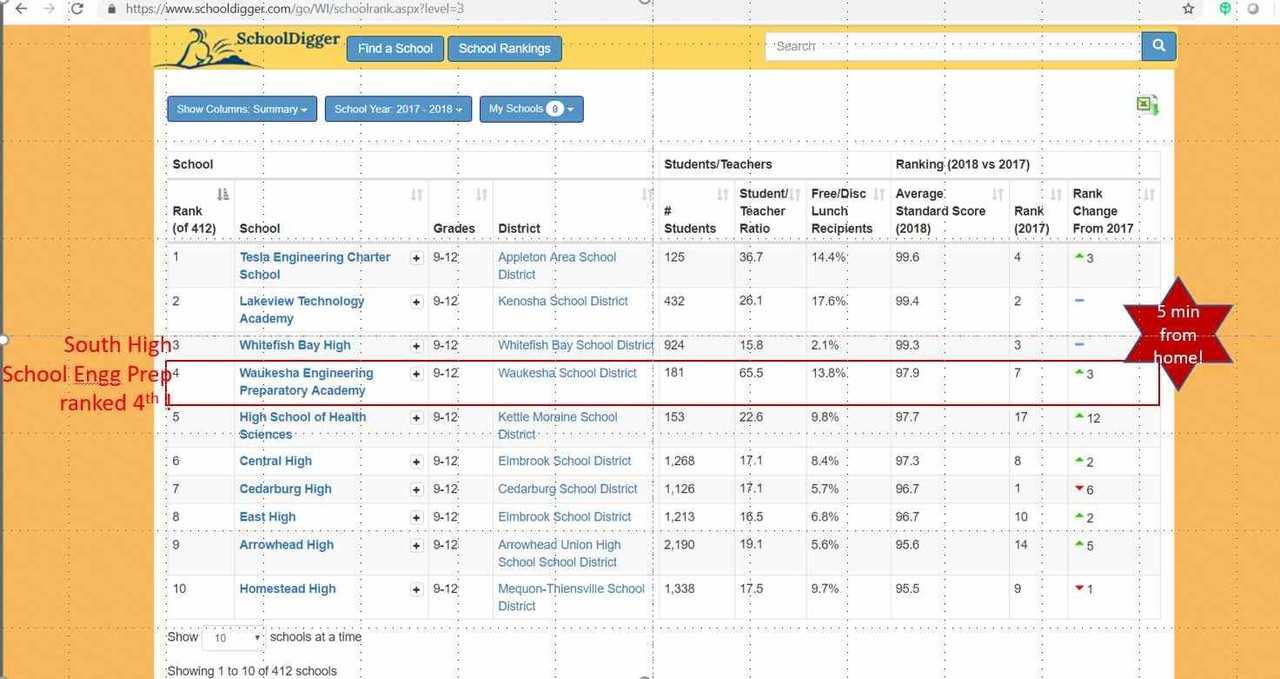
Task: Sort by Rank column sort arrow
Action: point(223,194)
